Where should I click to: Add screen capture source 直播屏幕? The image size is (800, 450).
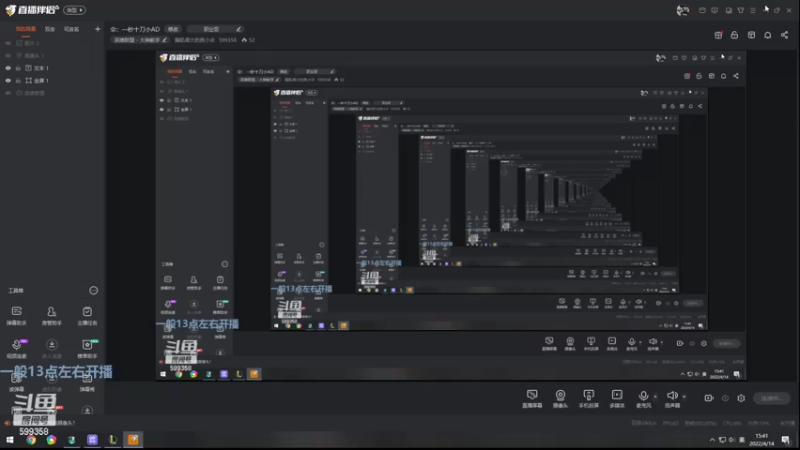[x=532, y=398]
